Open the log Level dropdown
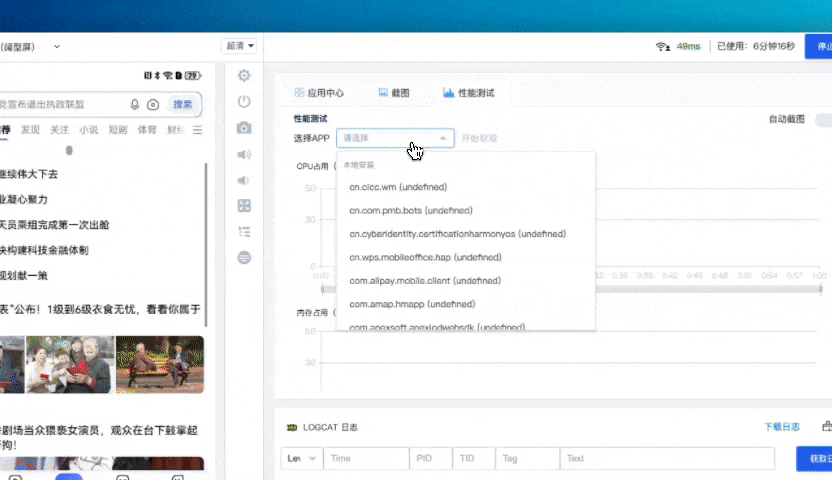Screen dimensions: 832x480 point(301,458)
